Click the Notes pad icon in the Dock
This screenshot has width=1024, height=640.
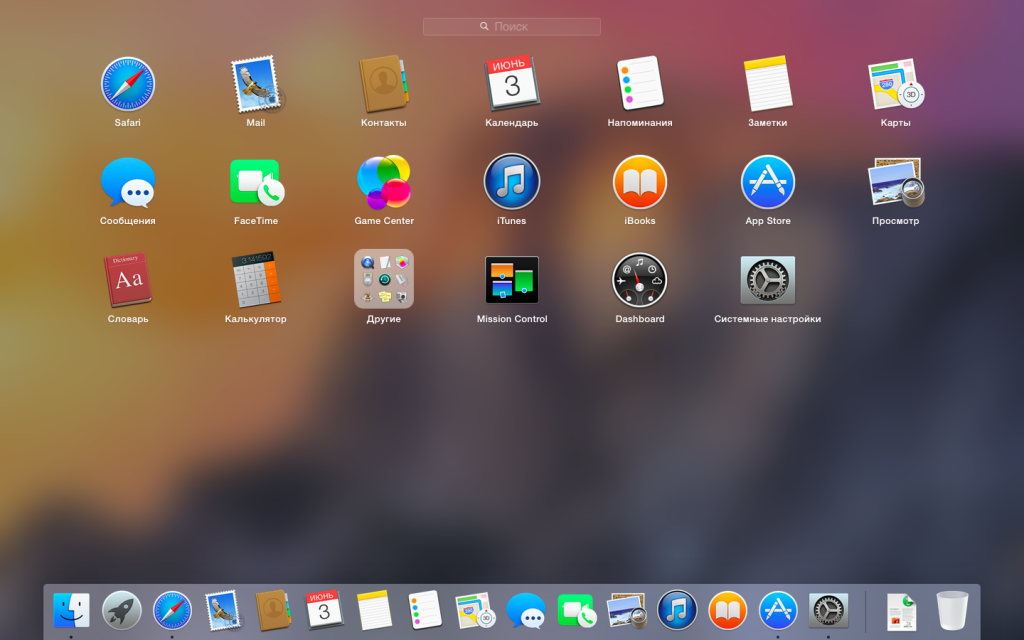[x=374, y=610]
